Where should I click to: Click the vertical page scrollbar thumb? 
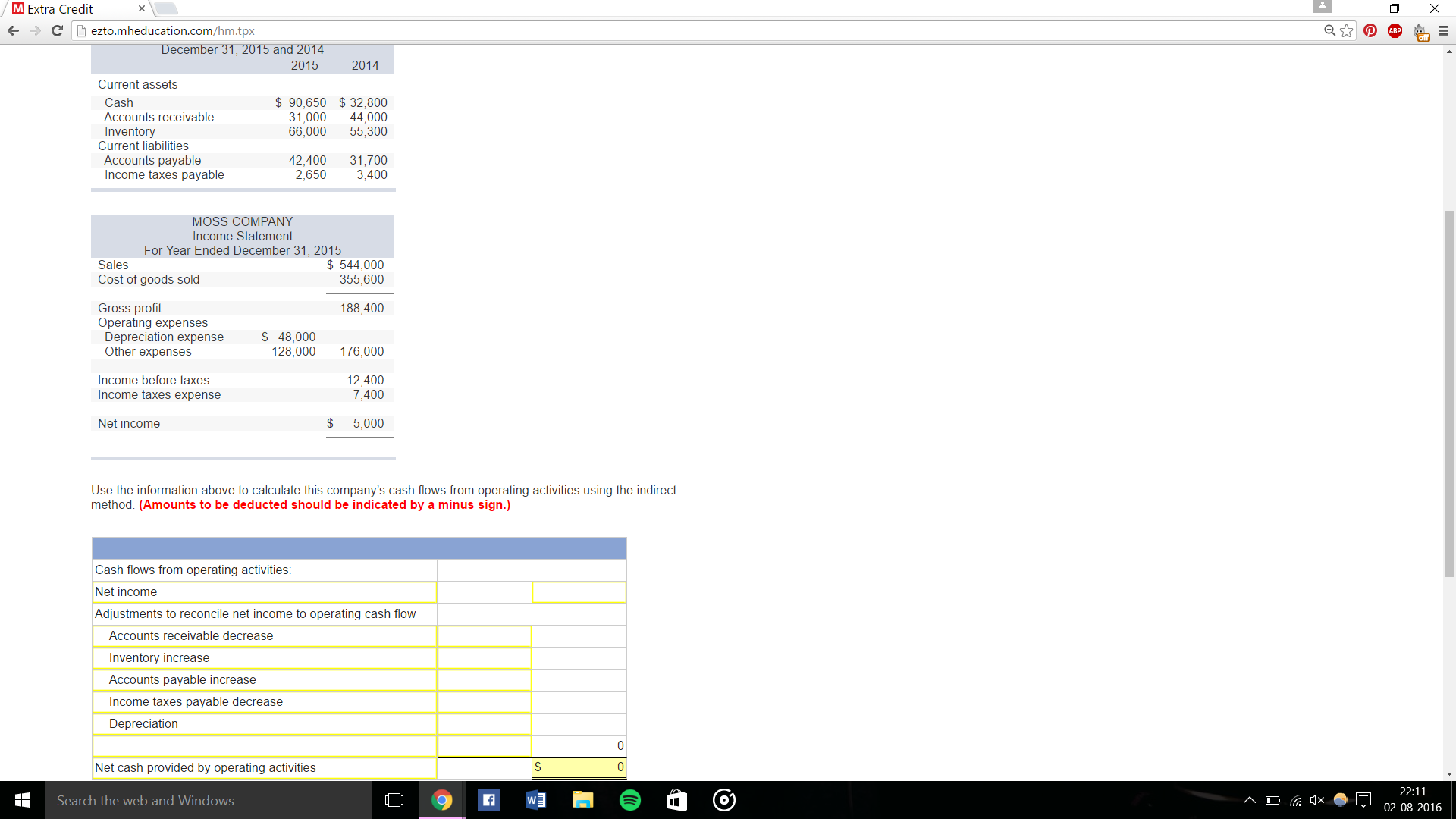tap(1449, 394)
